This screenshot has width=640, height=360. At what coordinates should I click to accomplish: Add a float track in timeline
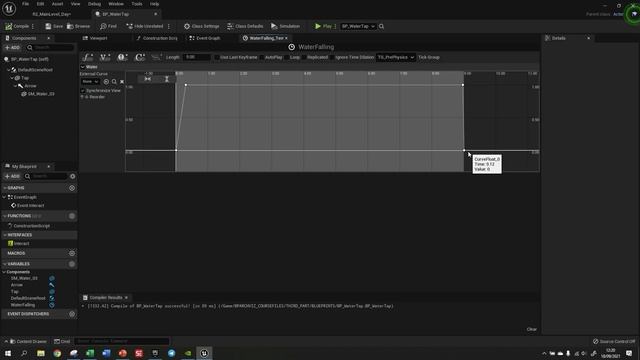coord(88,57)
